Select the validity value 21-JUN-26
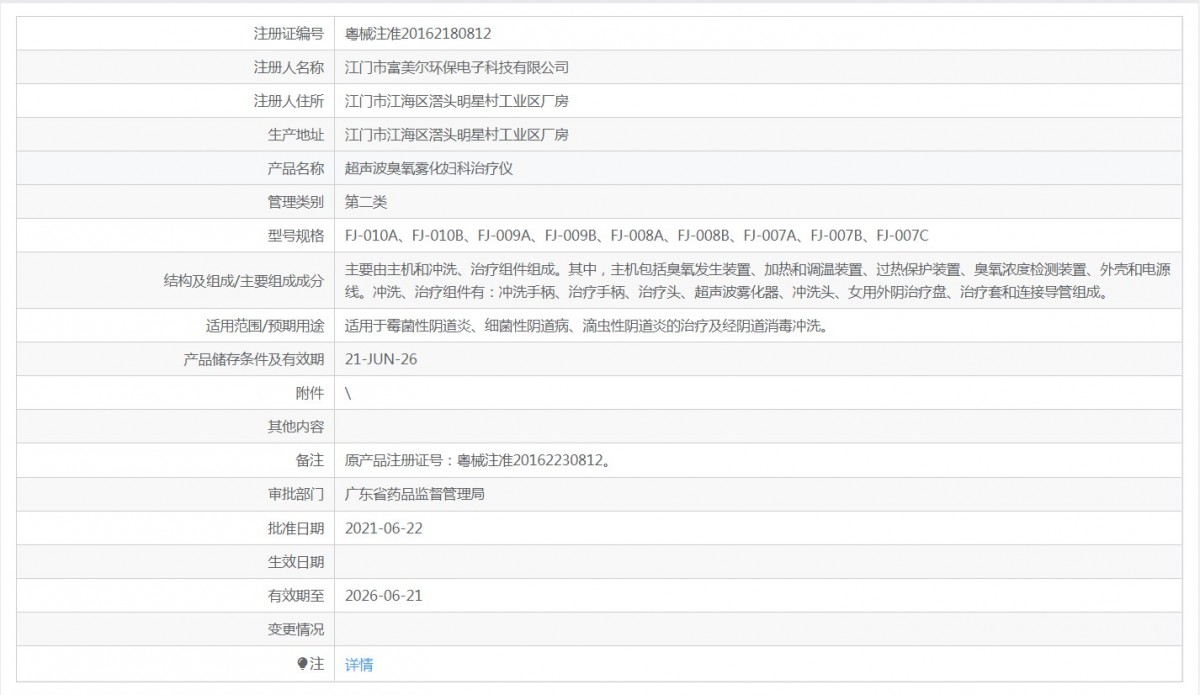1200x695 pixels. pos(380,360)
